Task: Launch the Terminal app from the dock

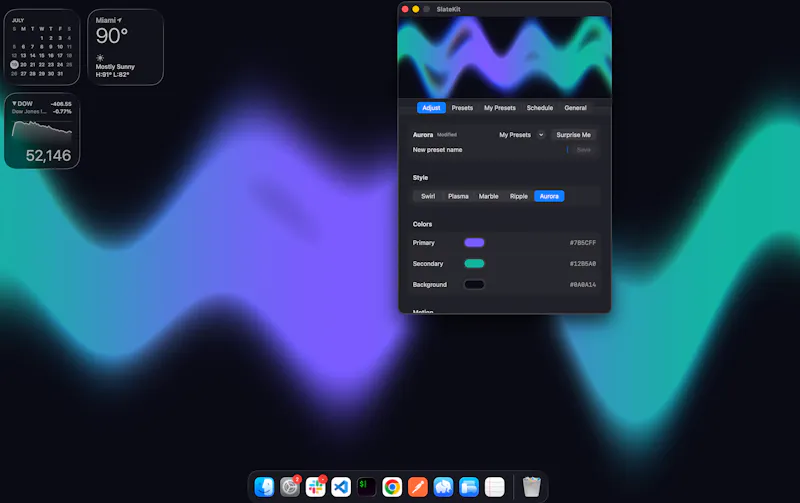Action: click(366, 487)
